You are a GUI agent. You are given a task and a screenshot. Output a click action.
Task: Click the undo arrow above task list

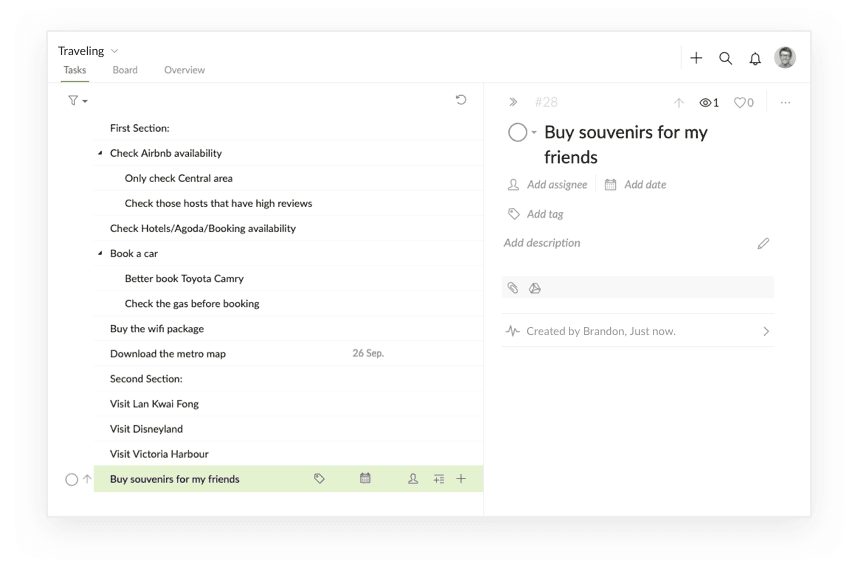pyautogui.click(x=461, y=100)
